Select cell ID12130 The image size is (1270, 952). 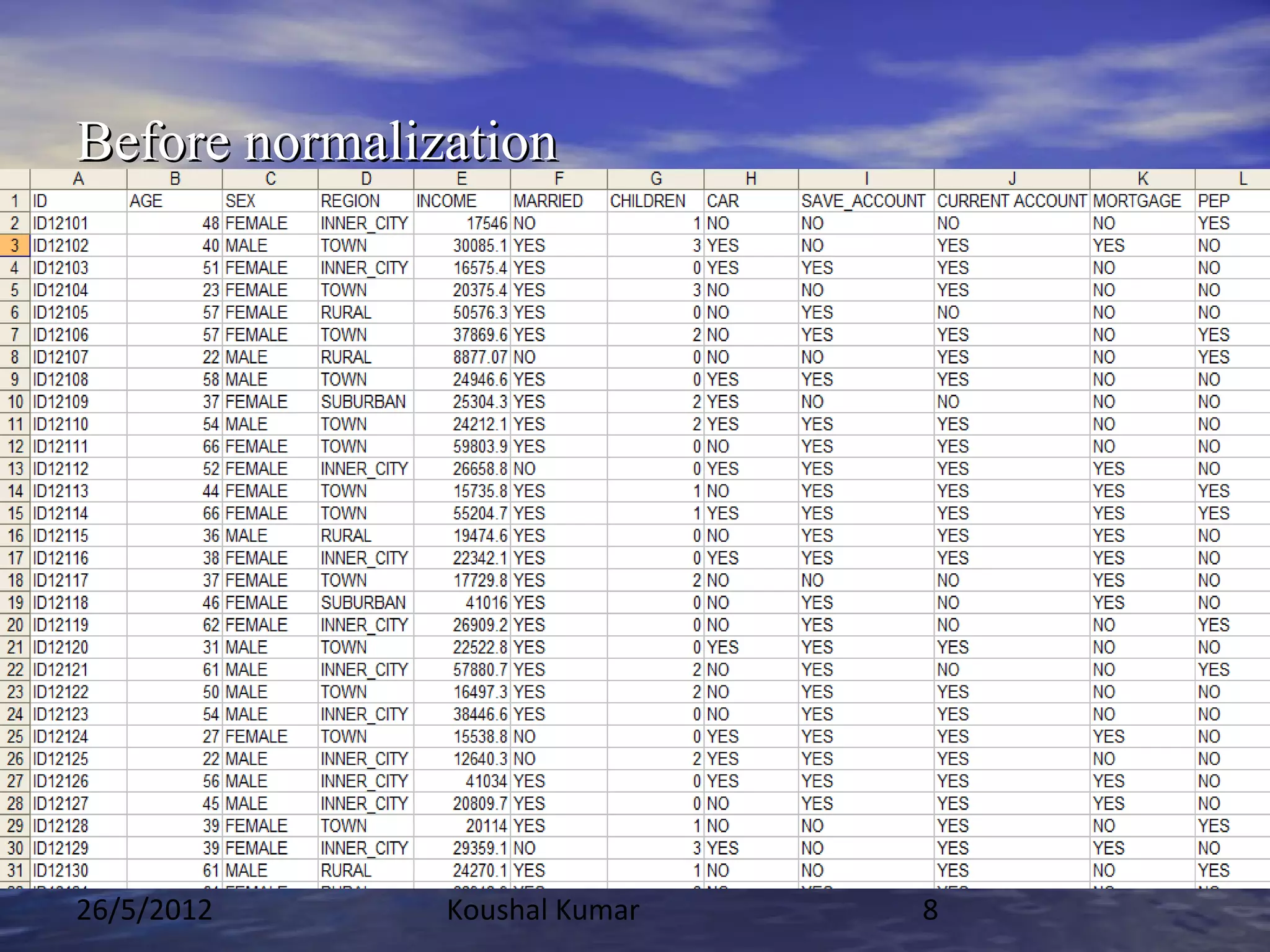tap(78, 870)
